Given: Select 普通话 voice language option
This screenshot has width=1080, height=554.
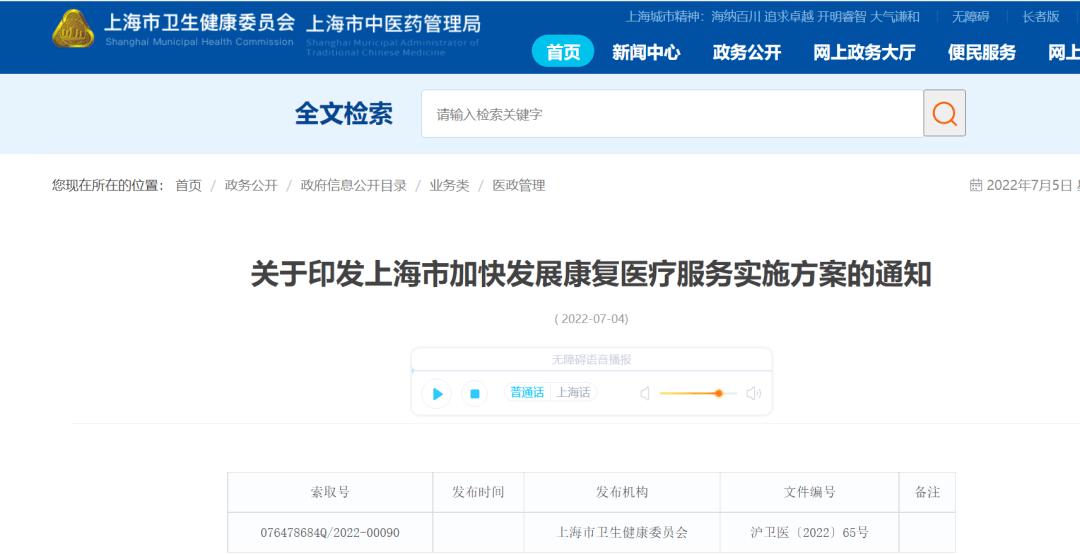Looking at the screenshot, I should pos(527,393).
